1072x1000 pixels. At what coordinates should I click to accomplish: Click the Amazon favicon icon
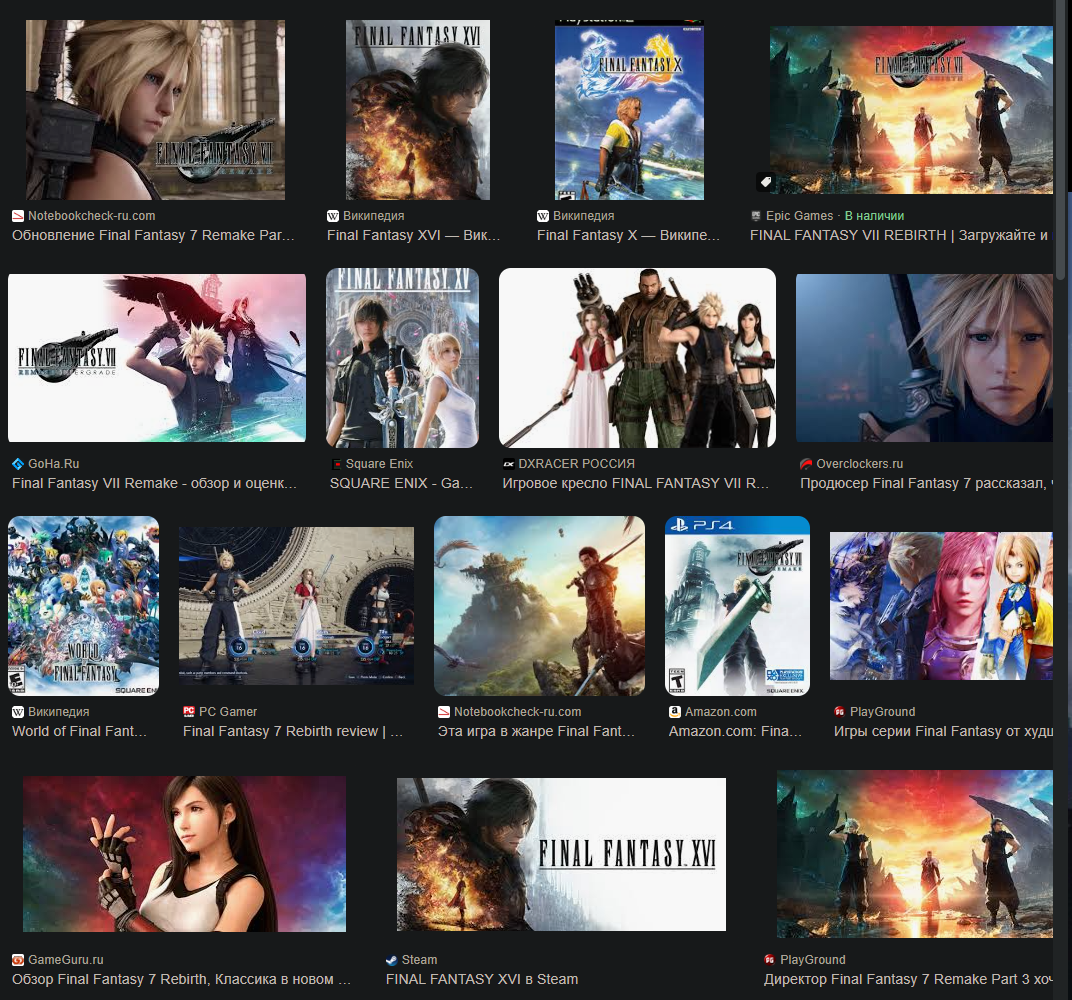pos(675,712)
